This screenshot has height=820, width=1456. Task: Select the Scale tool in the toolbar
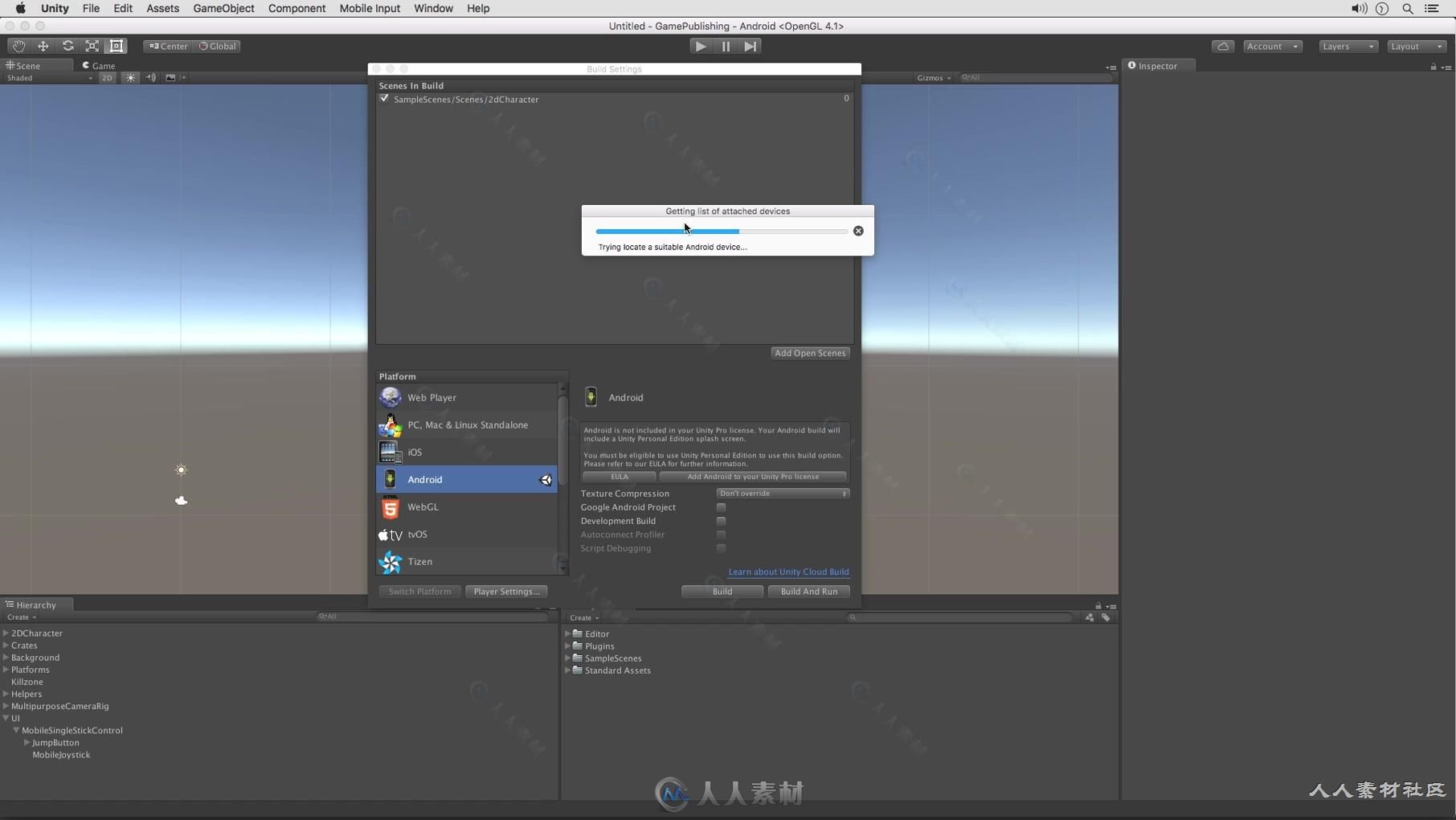pos(92,46)
